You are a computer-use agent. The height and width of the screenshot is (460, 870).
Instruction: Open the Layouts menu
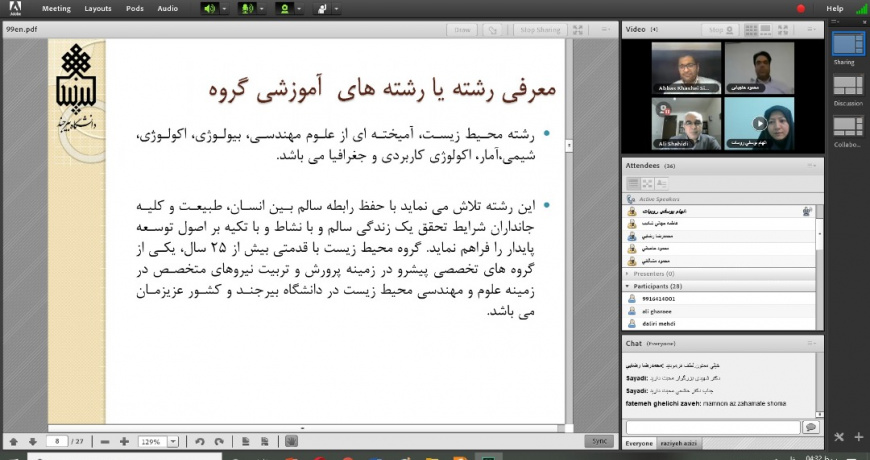tap(98, 8)
